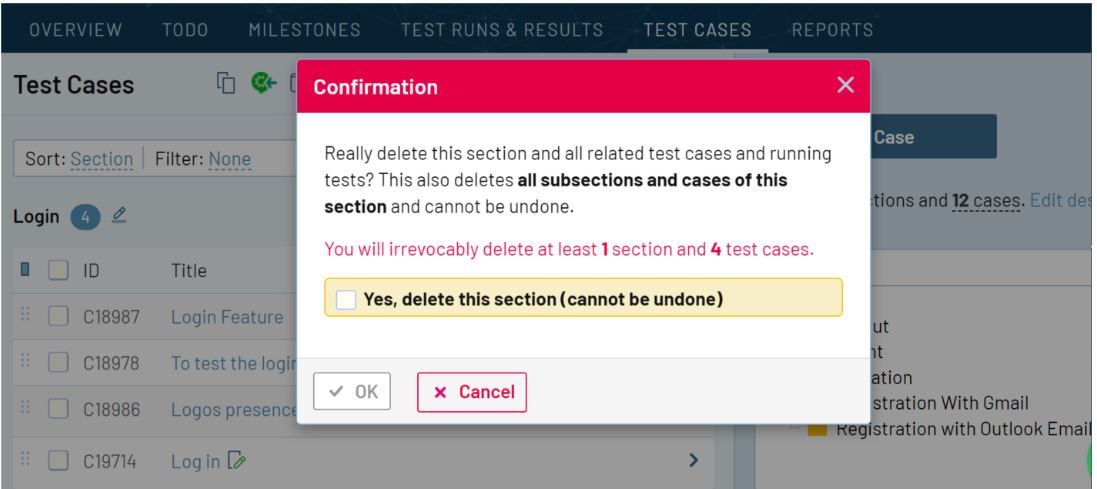Tick the 'Yes, delete this section' checkbox

346,299
